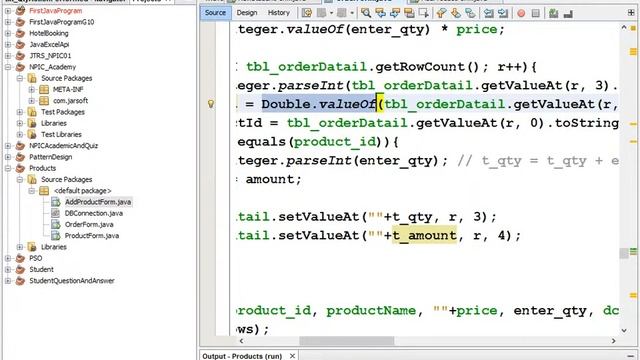Click the Uncomment code icon

(568, 14)
